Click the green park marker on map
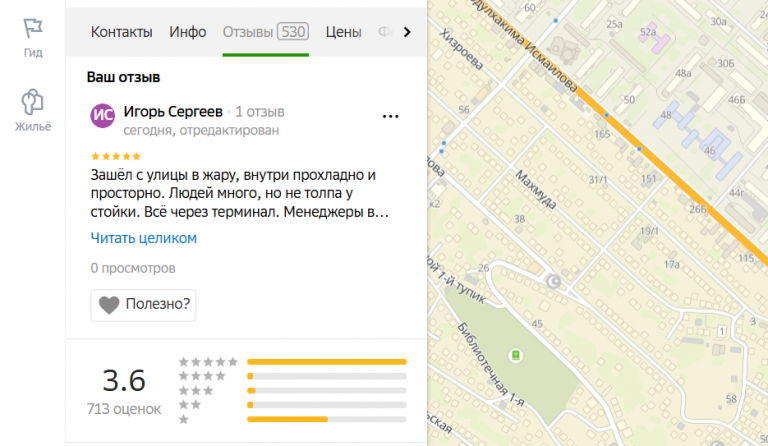This screenshot has width=768, height=446. point(515,355)
